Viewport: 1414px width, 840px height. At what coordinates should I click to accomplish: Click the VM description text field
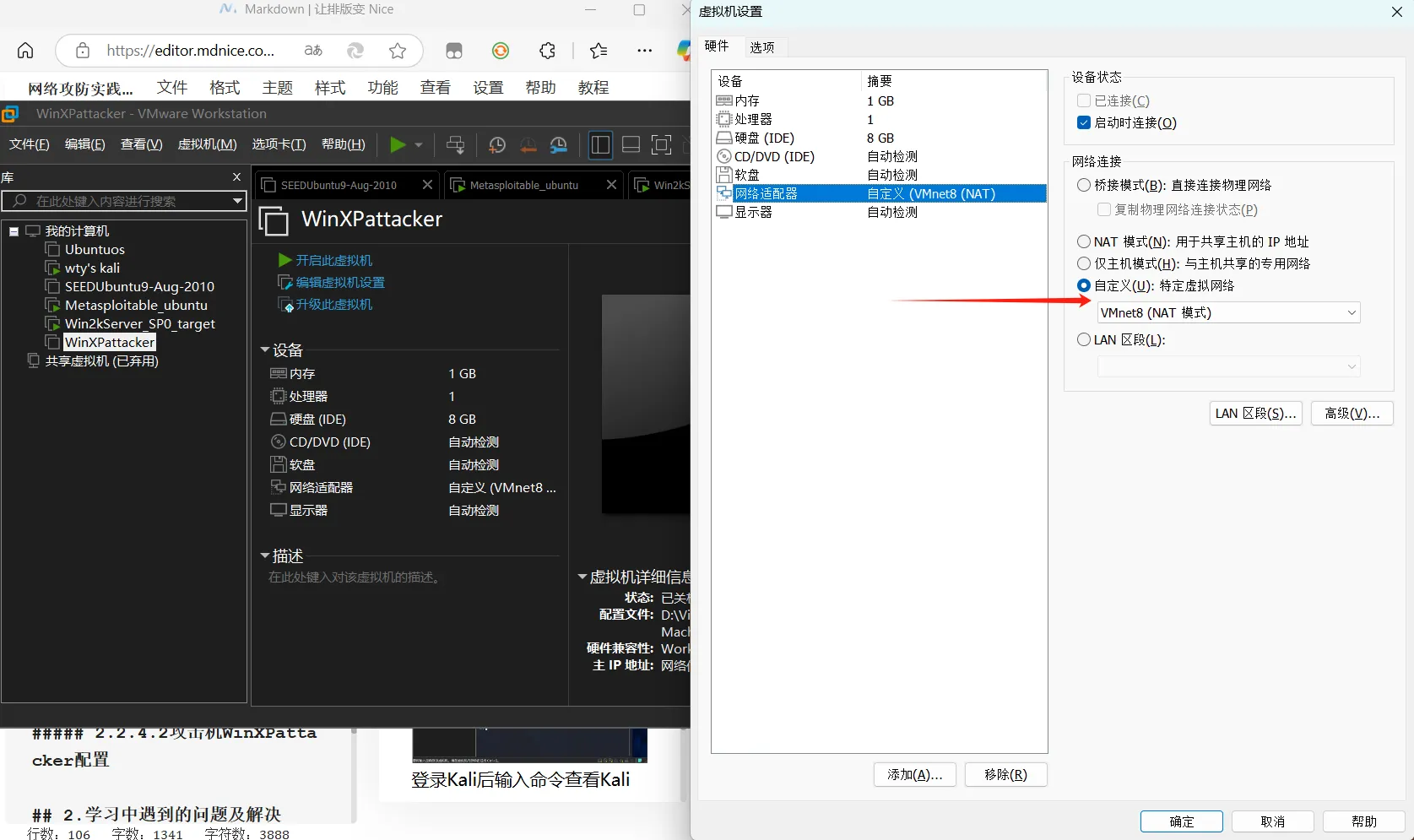[x=354, y=577]
